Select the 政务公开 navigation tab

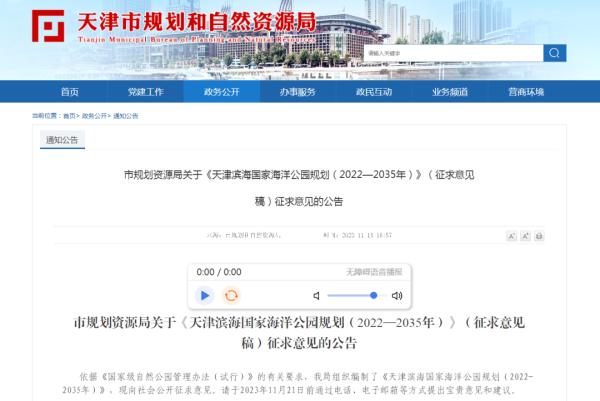point(222,91)
